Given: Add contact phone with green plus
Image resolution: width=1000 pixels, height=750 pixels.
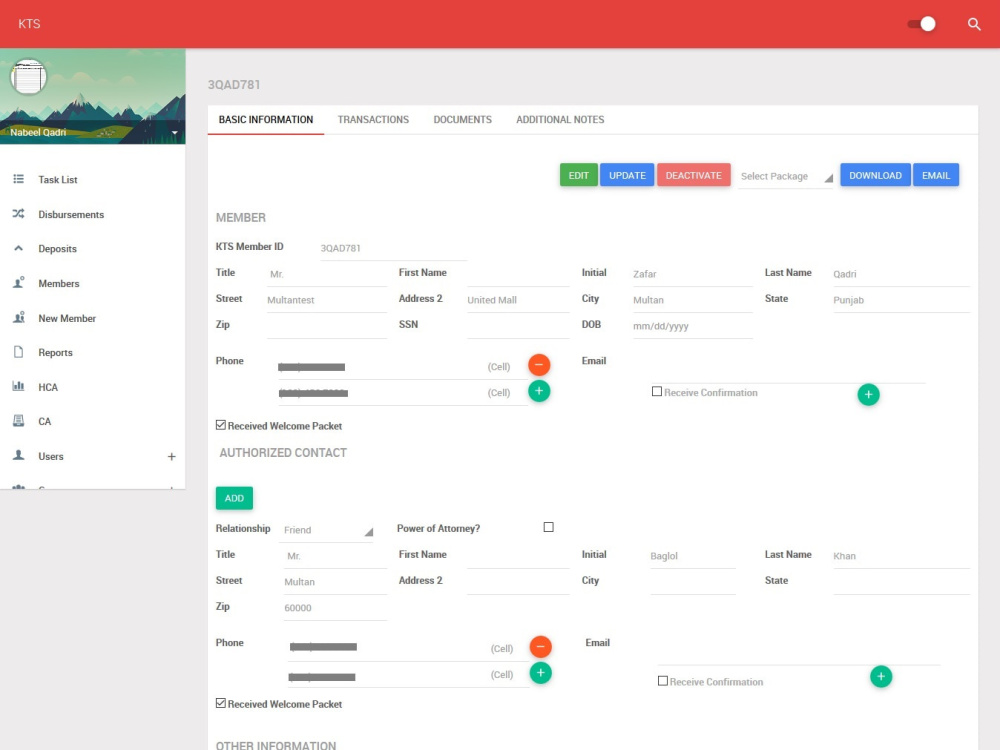Looking at the screenshot, I should point(540,673).
